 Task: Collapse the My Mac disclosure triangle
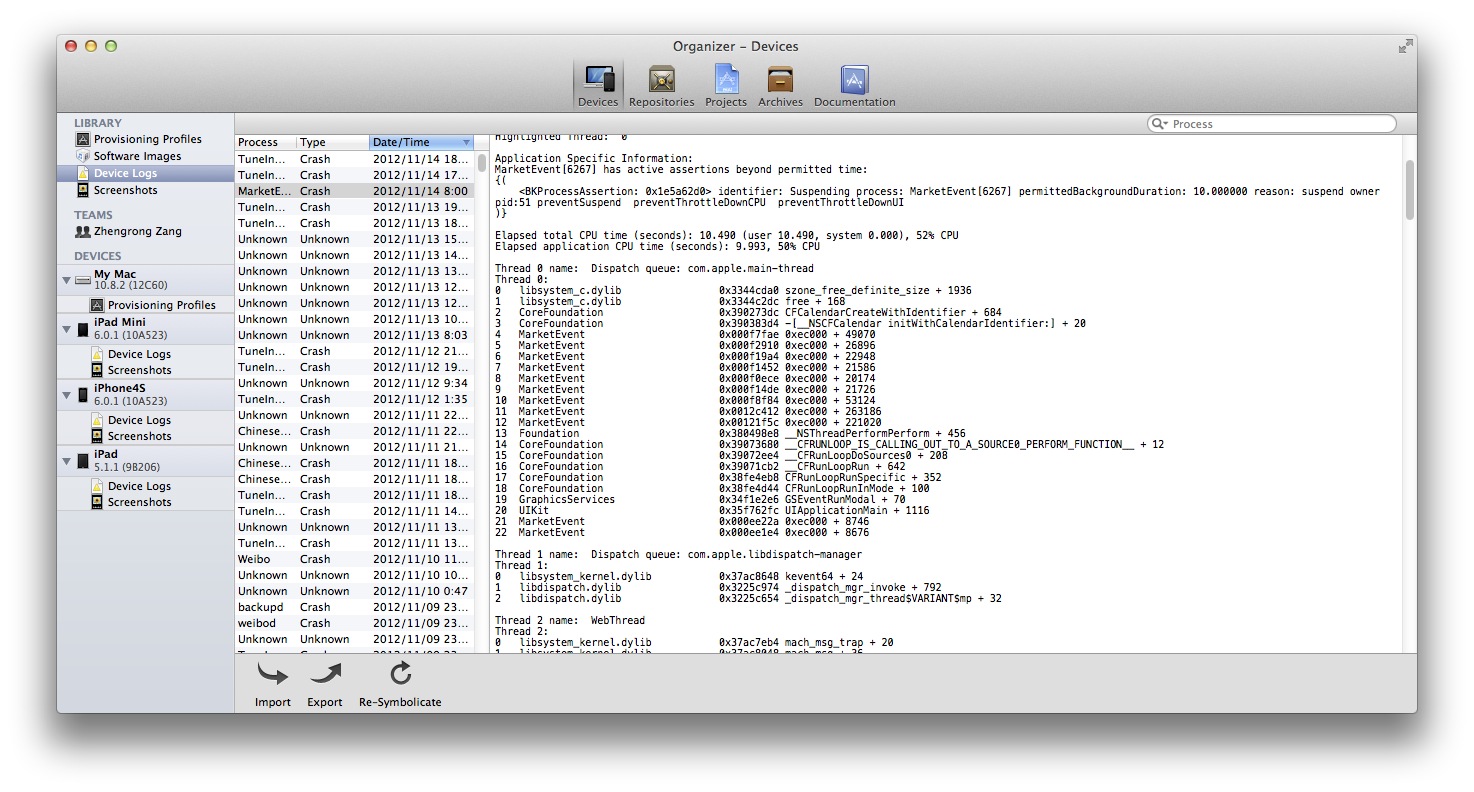[x=67, y=280]
